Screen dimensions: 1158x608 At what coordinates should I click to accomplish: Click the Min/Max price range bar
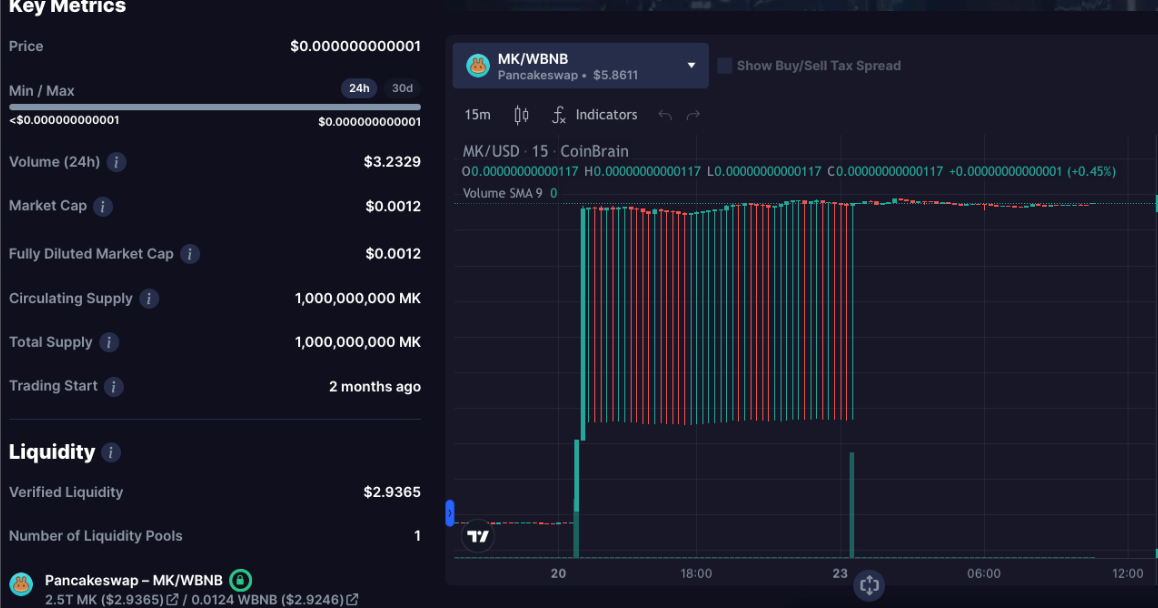tap(214, 106)
